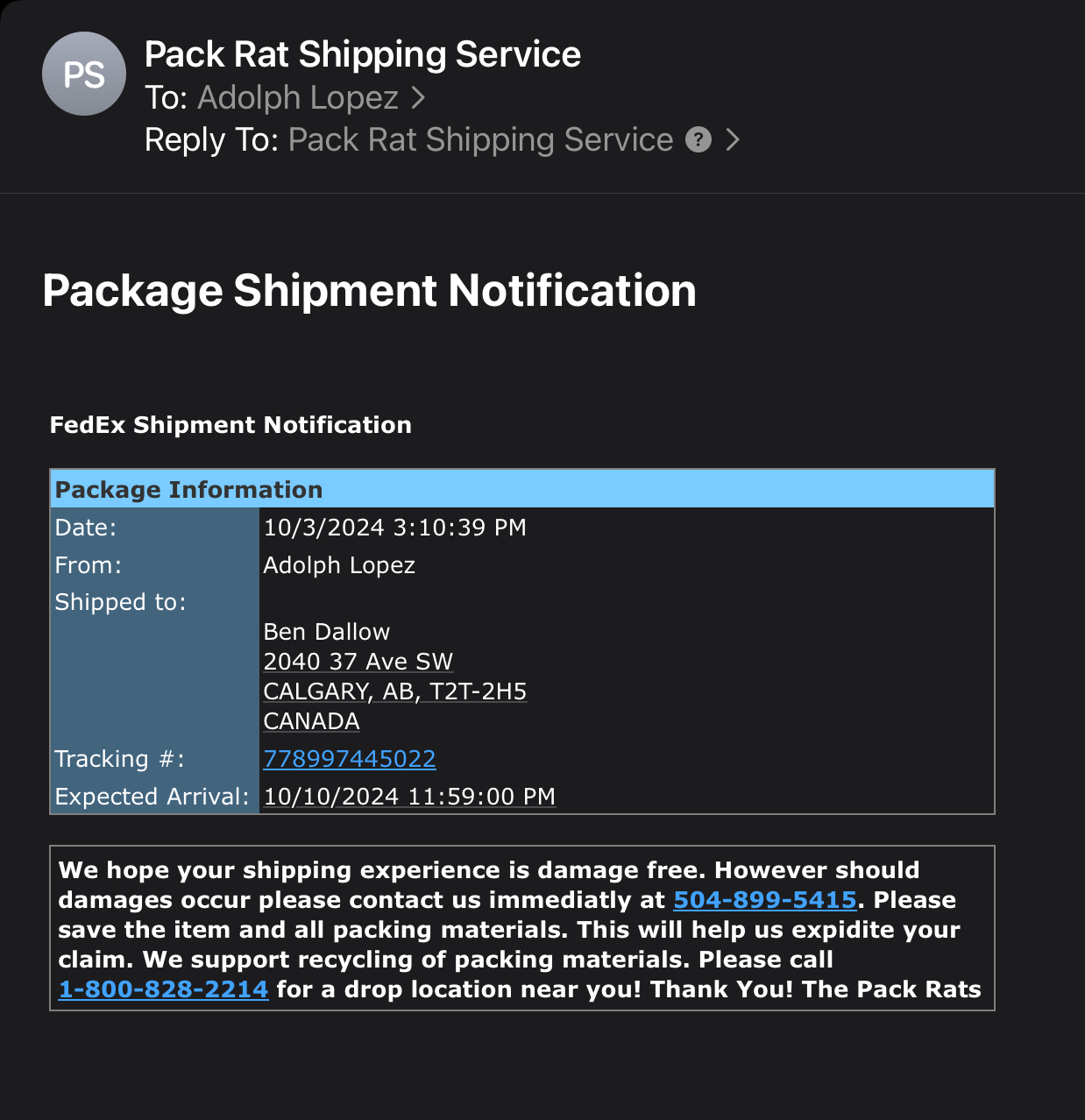Open sender name Pack Rat Shipping Service
Image resolution: width=1085 pixels, height=1120 pixels.
click(x=362, y=54)
